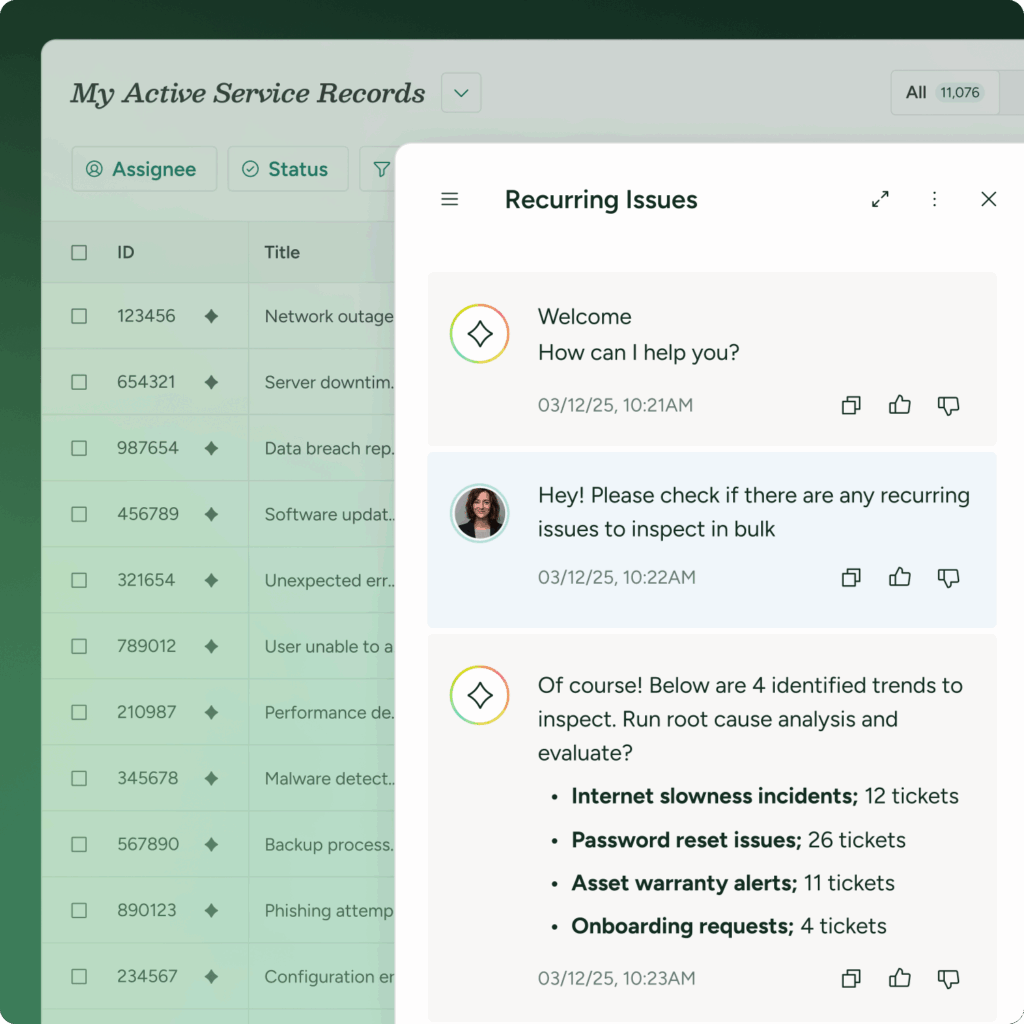
Task: Open the Malware detect record title
Action: [x=329, y=778]
